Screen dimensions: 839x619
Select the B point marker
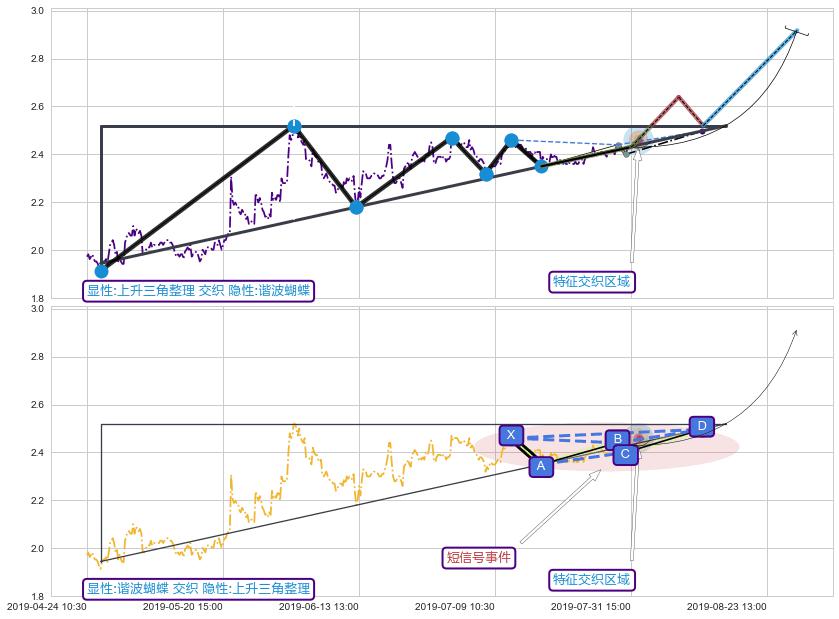pos(618,439)
